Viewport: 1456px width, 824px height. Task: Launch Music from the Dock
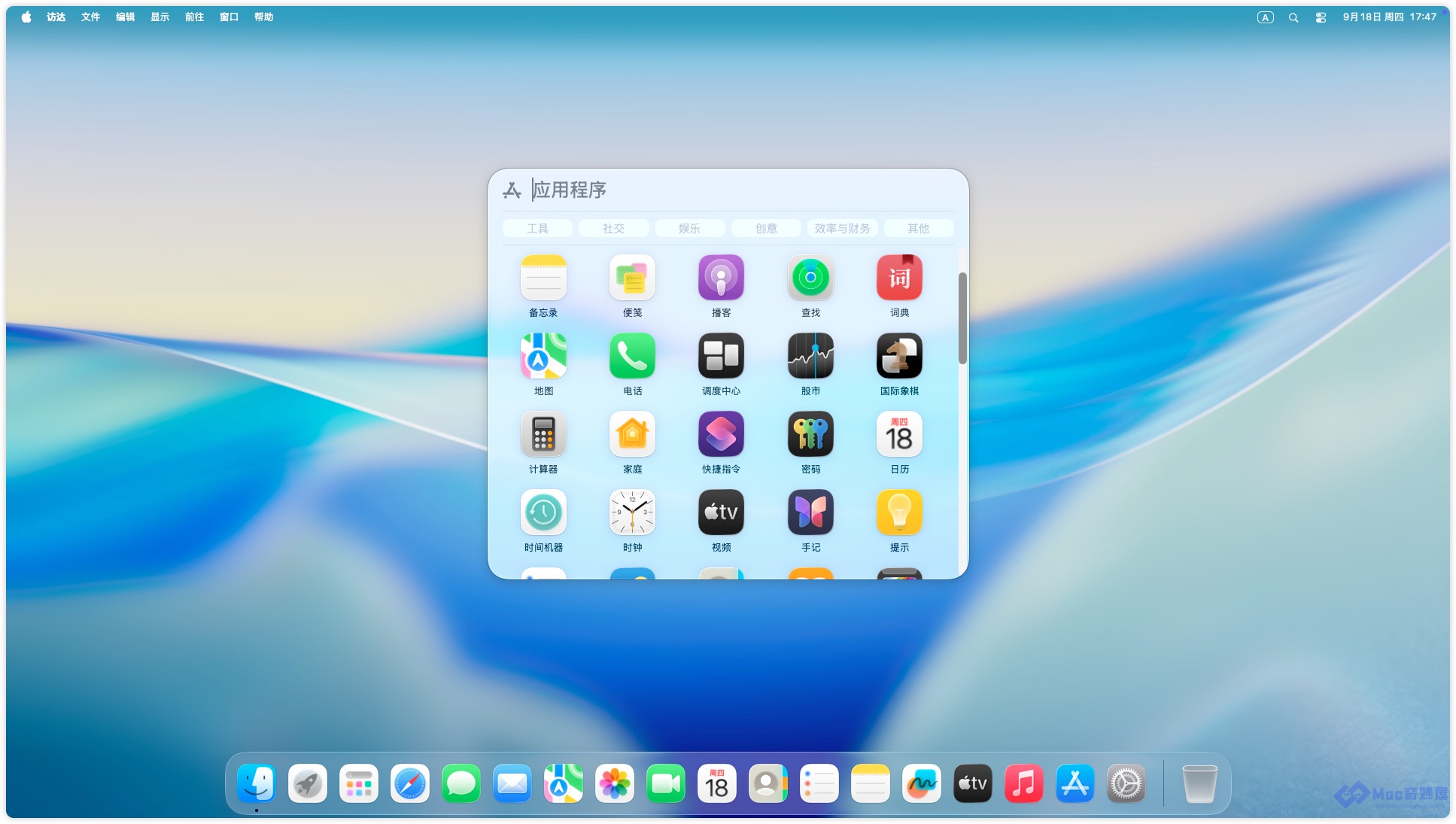click(x=1024, y=783)
